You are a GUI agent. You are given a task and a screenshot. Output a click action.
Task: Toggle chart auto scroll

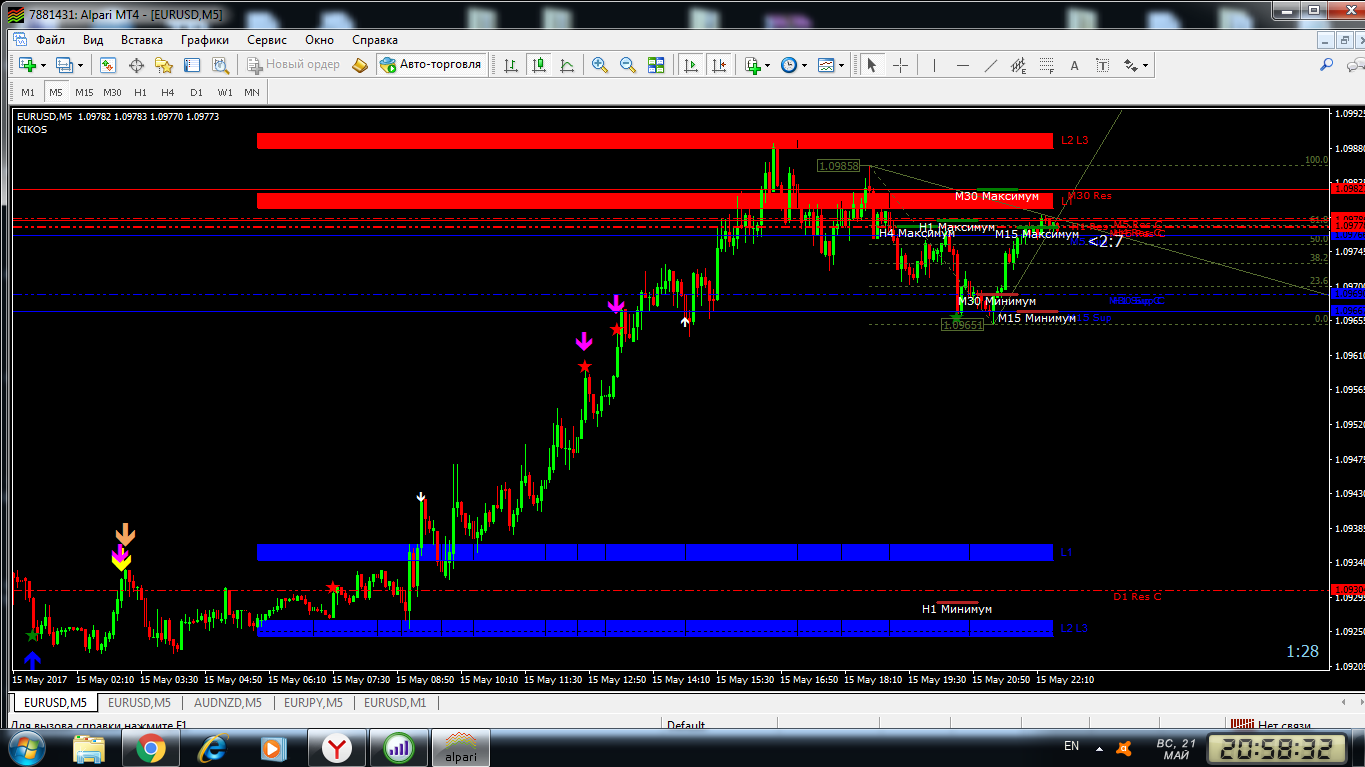tap(690, 65)
